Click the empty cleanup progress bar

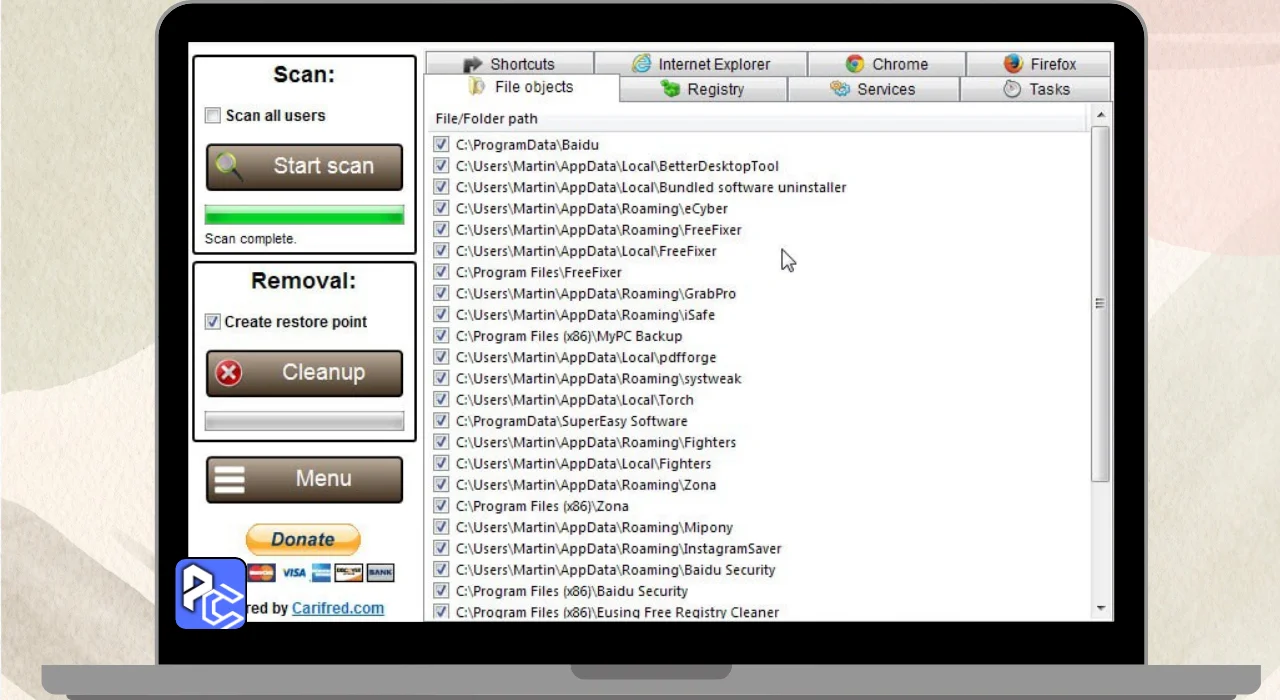click(x=304, y=421)
